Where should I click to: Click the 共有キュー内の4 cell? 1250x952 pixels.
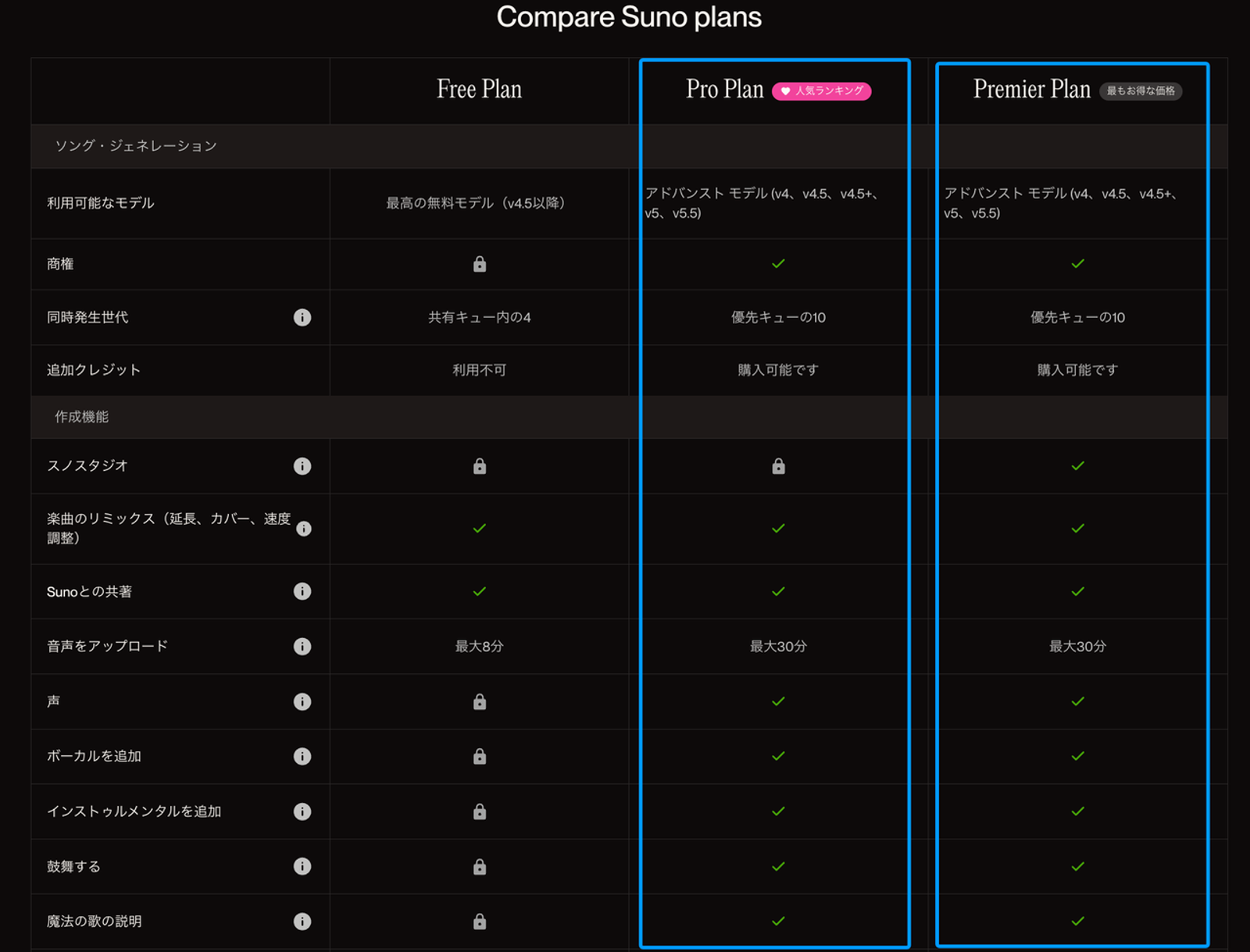point(480,317)
